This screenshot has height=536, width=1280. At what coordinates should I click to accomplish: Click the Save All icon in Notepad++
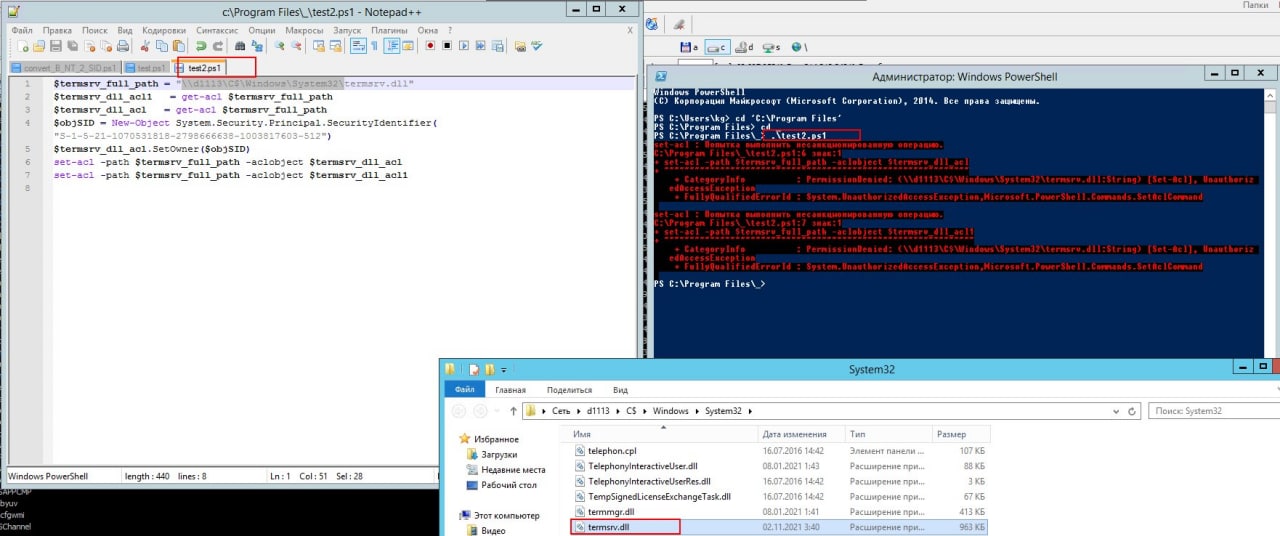72,46
